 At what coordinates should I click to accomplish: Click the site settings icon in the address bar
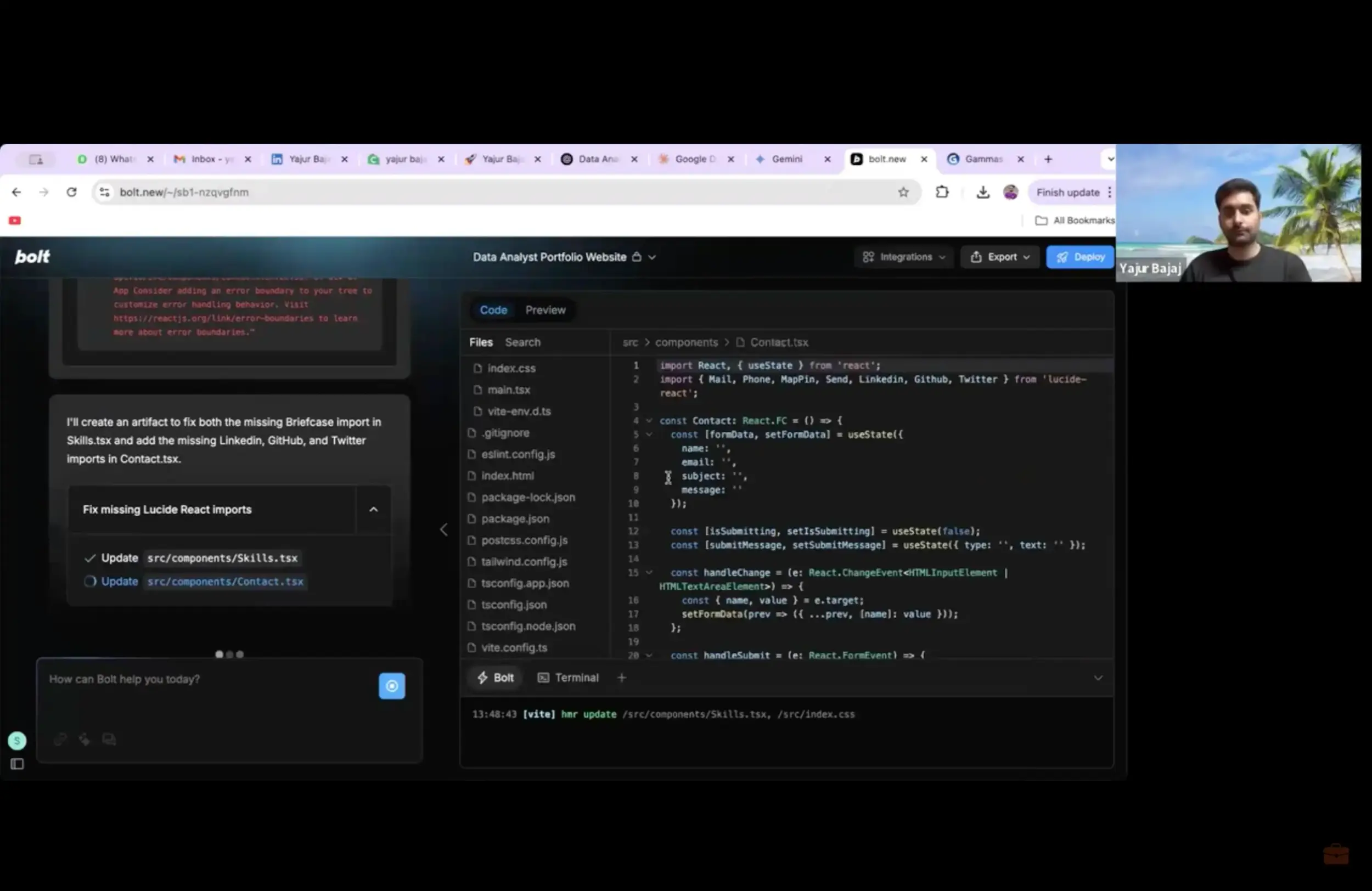click(104, 193)
